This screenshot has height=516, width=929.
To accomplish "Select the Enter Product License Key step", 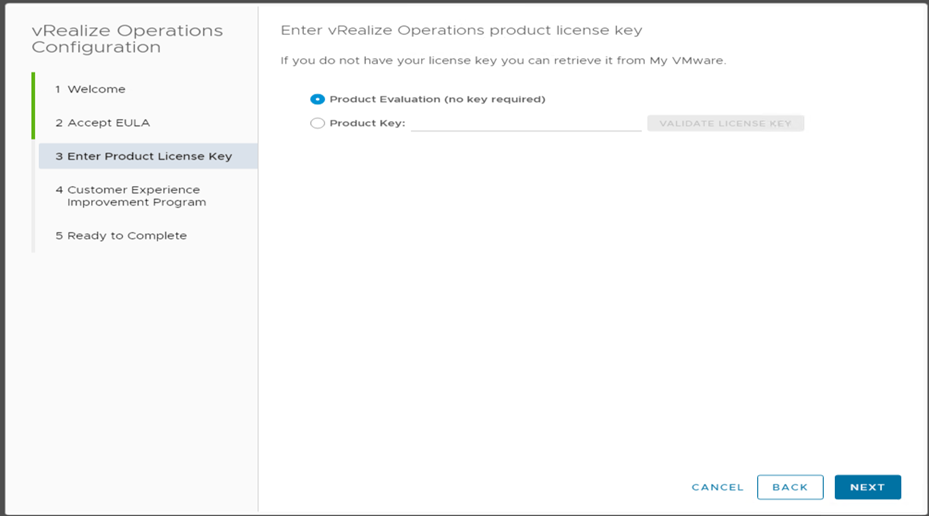I will (x=143, y=156).
